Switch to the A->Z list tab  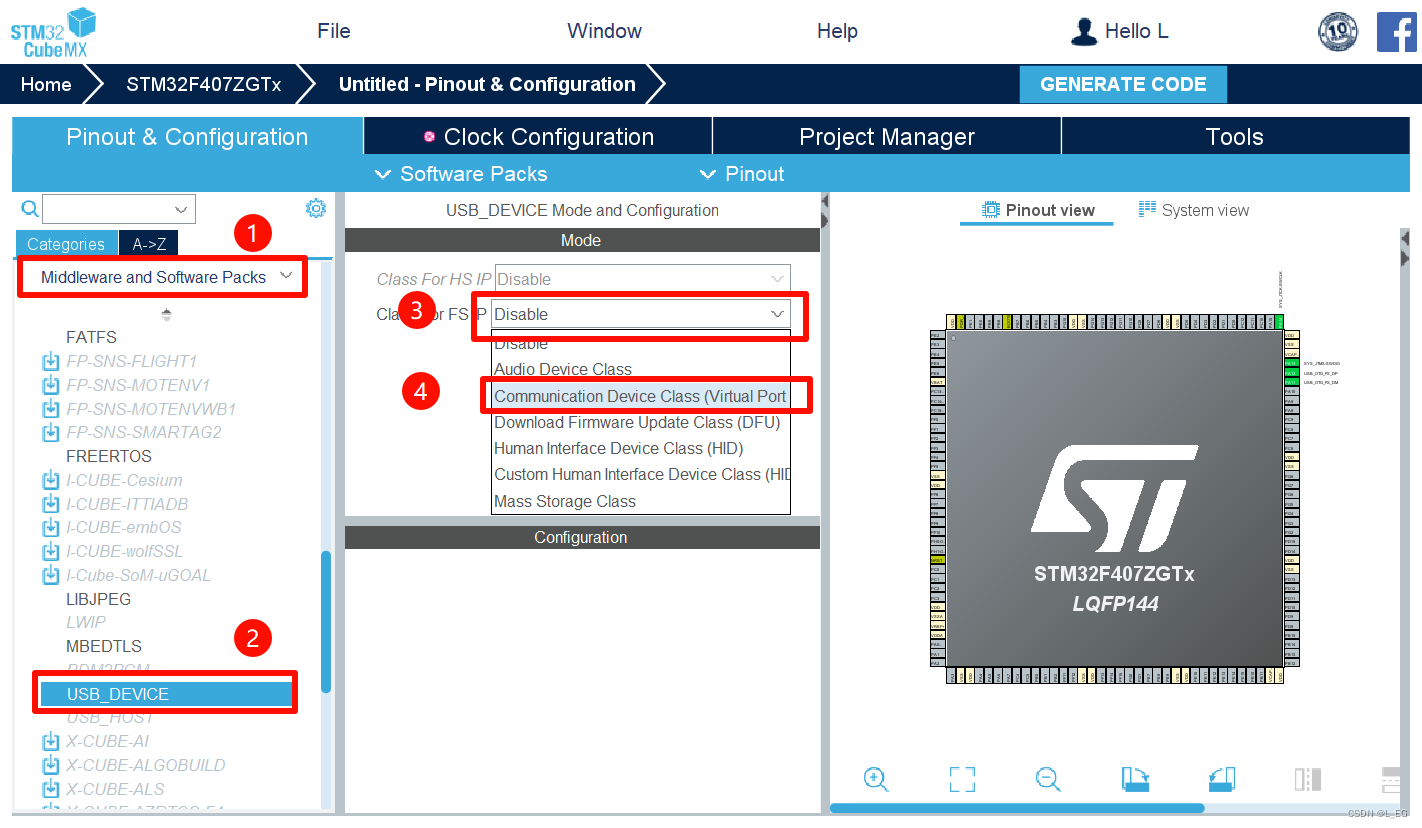[149, 244]
